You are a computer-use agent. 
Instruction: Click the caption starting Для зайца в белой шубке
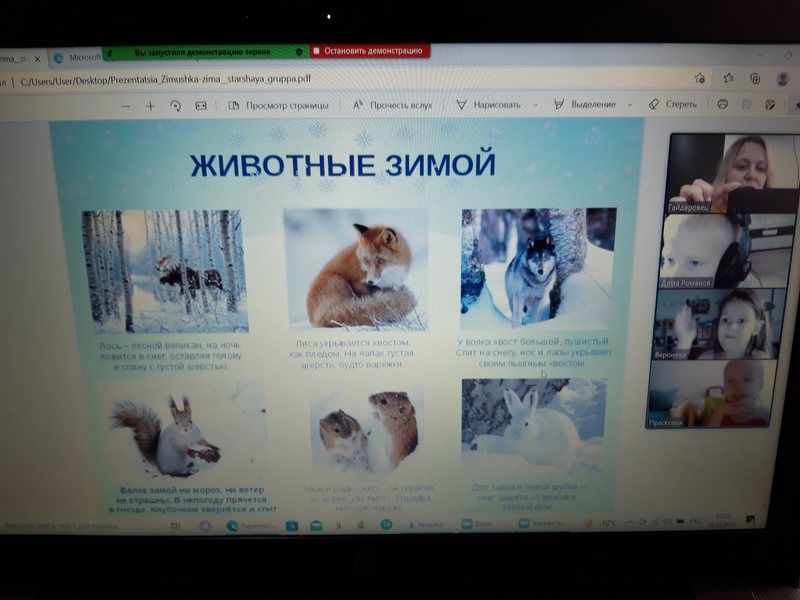pyautogui.click(x=528, y=496)
